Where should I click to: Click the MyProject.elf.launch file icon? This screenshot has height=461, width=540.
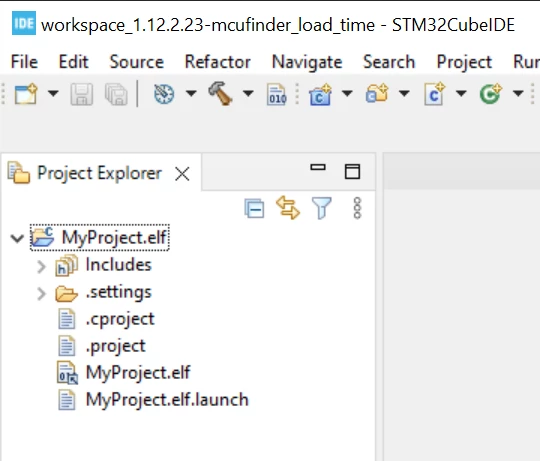pyautogui.click(x=66, y=400)
